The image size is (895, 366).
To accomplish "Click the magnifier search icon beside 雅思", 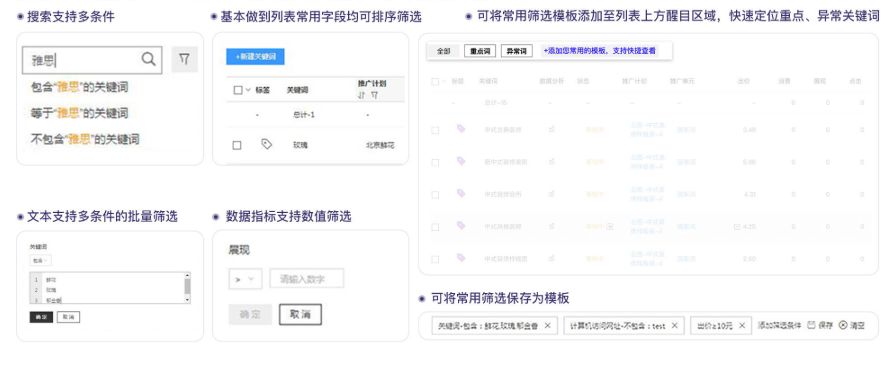I will (148, 59).
